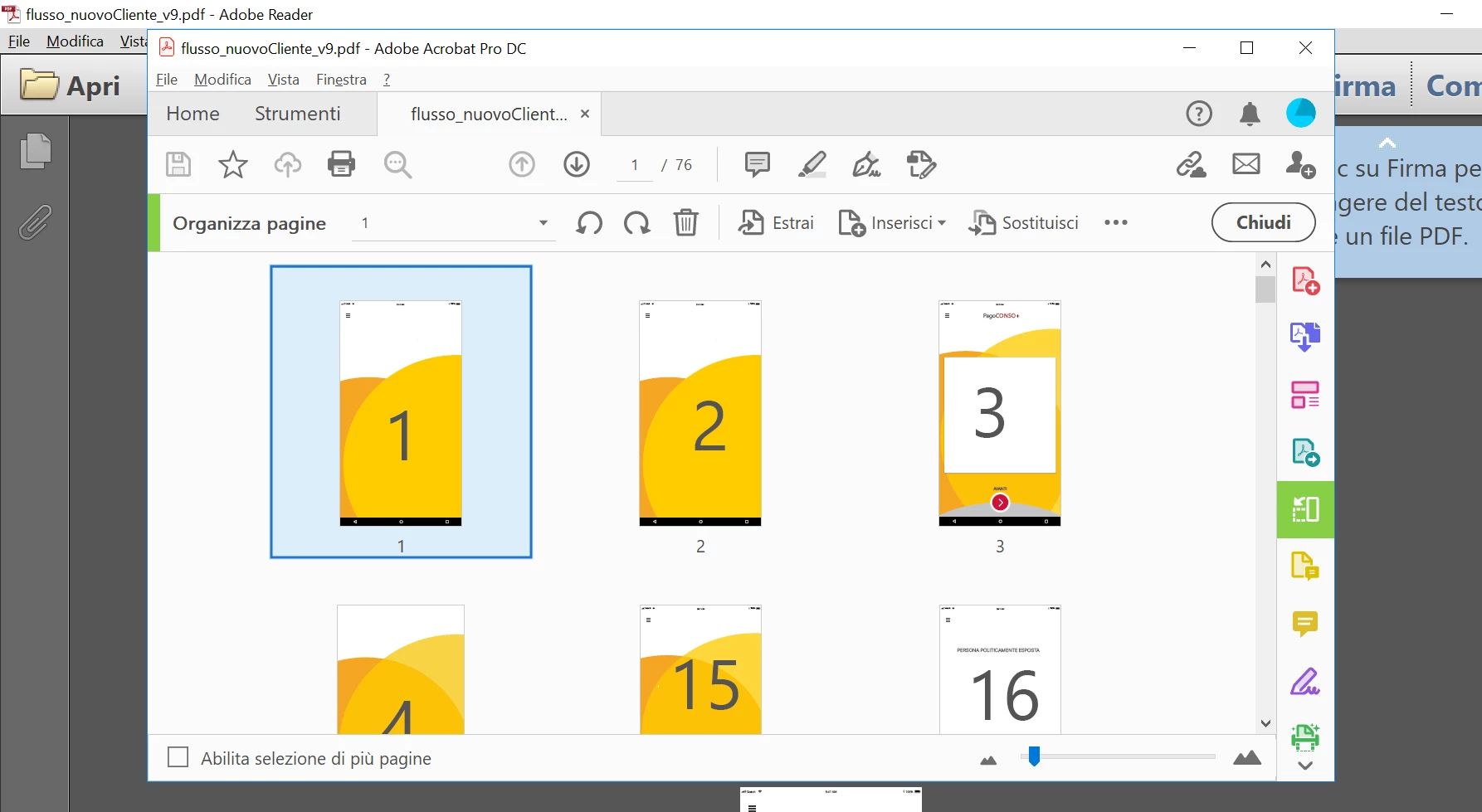This screenshot has width=1482, height=812.
Task: Show more options with the three dots
Action: click(1116, 222)
